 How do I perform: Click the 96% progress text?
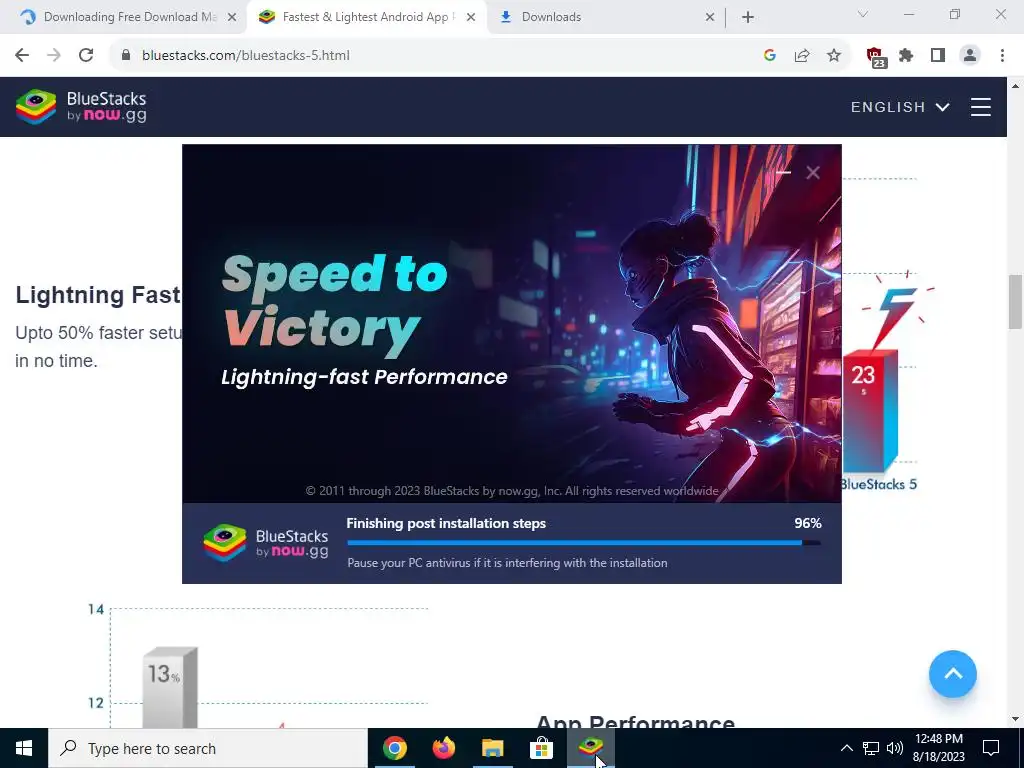tap(808, 523)
